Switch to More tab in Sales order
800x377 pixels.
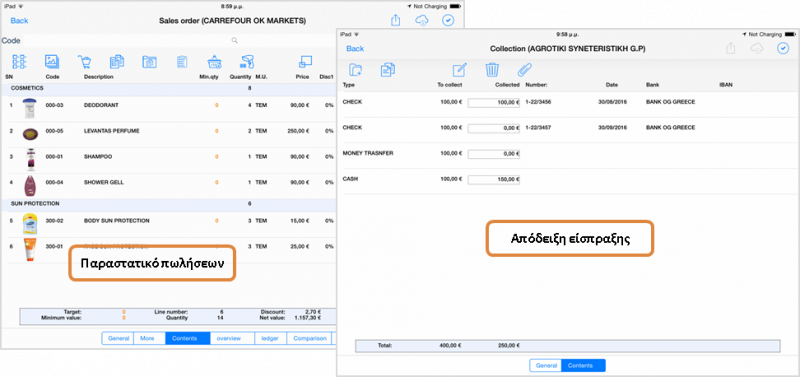[x=149, y=338]
